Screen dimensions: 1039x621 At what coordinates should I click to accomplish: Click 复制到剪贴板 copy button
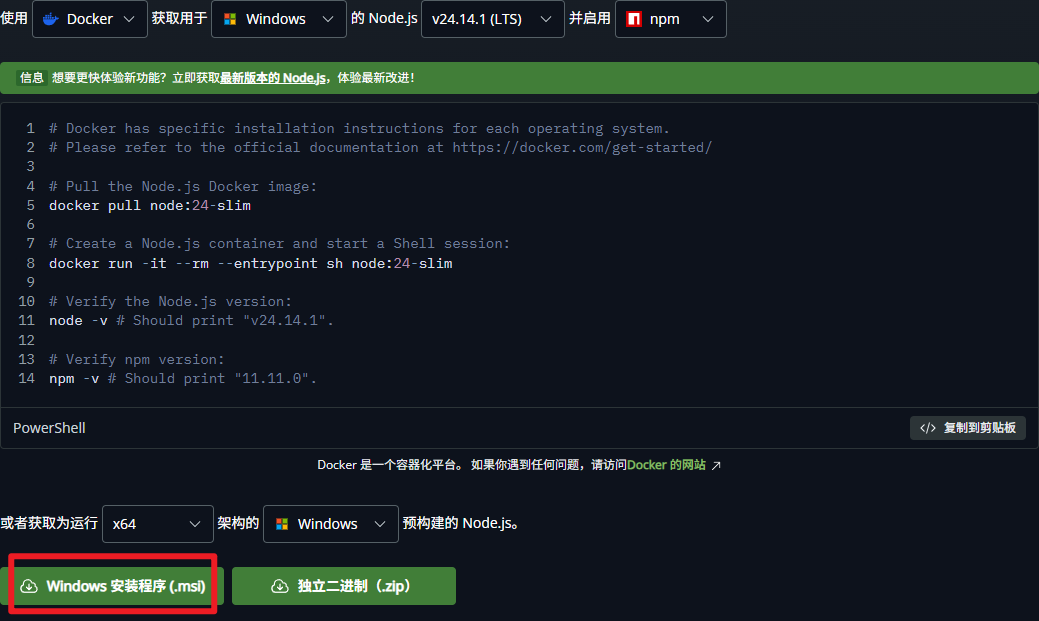[x=967, y=428]
